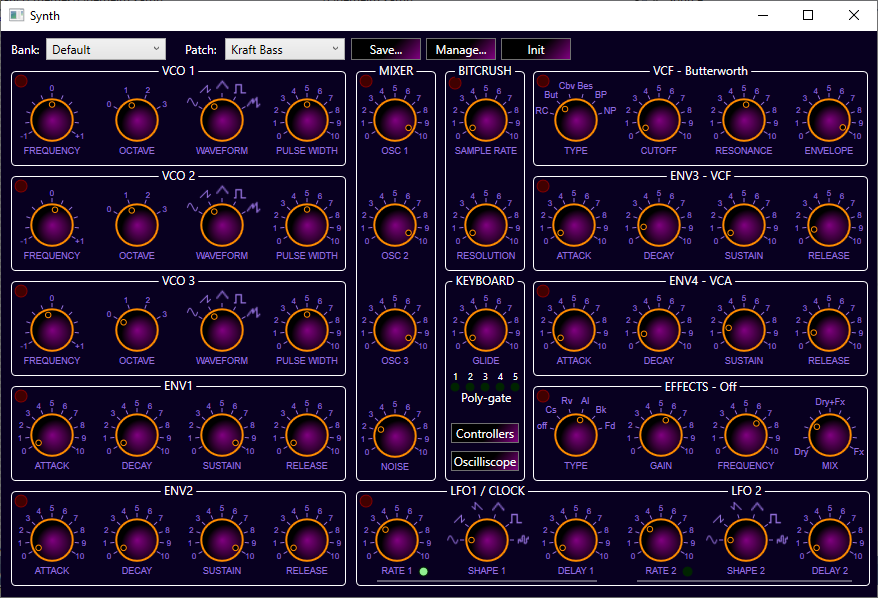Screen dimensions: 878x598
Task: Click the ENV3 VCF ATTACK knob
Action: pos(574,225)
